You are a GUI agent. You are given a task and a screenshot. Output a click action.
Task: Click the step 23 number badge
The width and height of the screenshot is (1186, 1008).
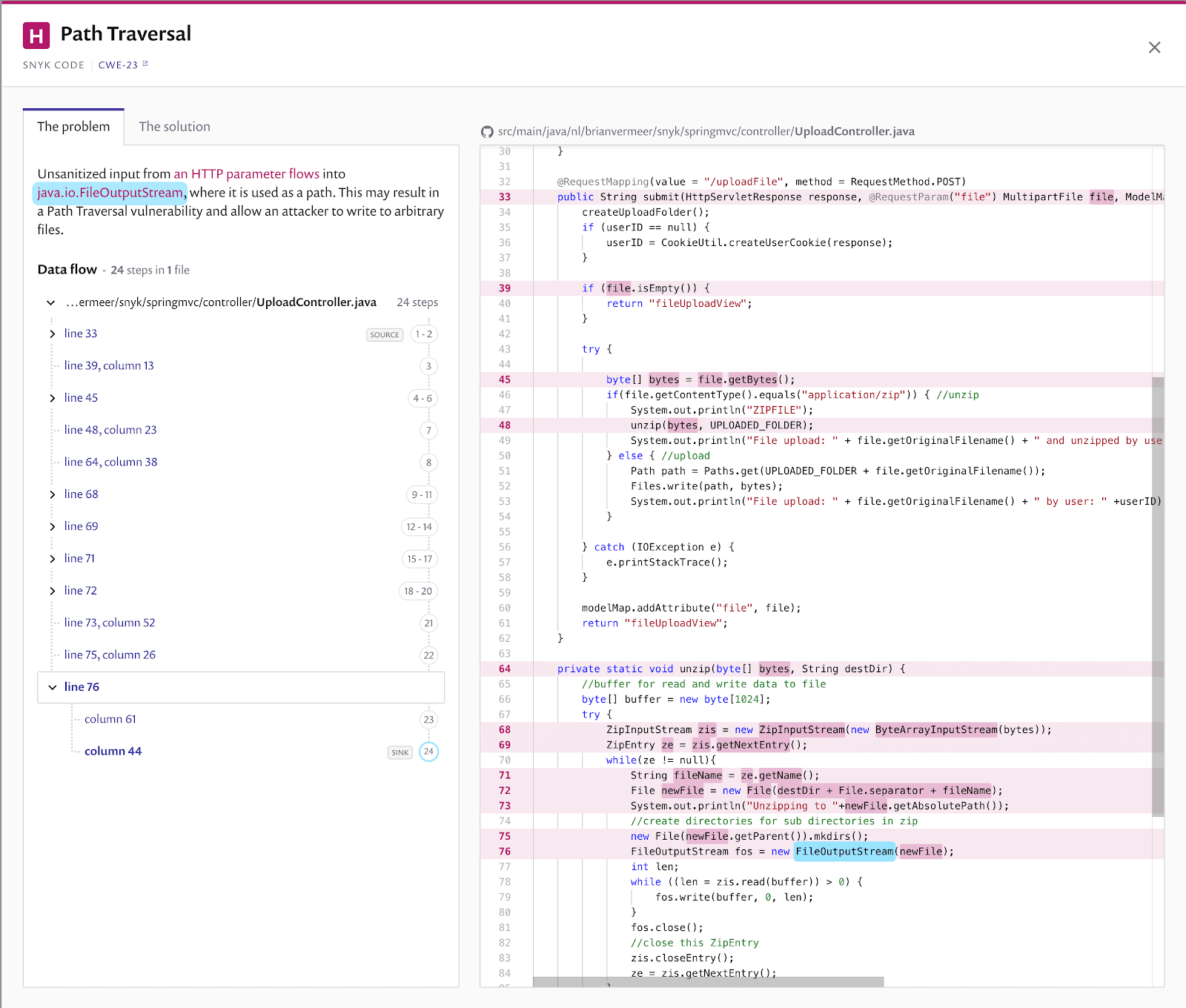click(428, 720)
